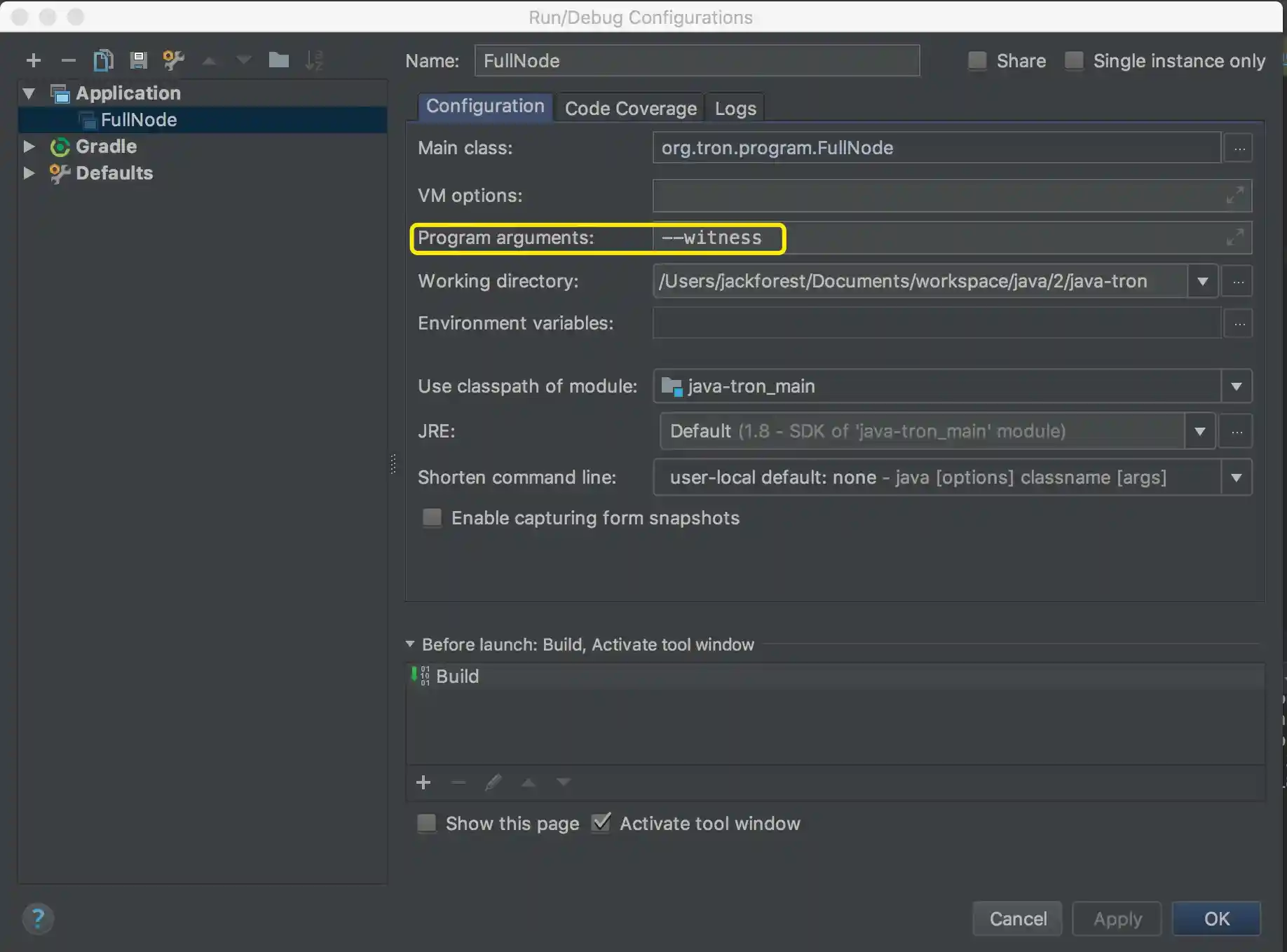
Task: Open the Logs tab
Action: (735, 109)
